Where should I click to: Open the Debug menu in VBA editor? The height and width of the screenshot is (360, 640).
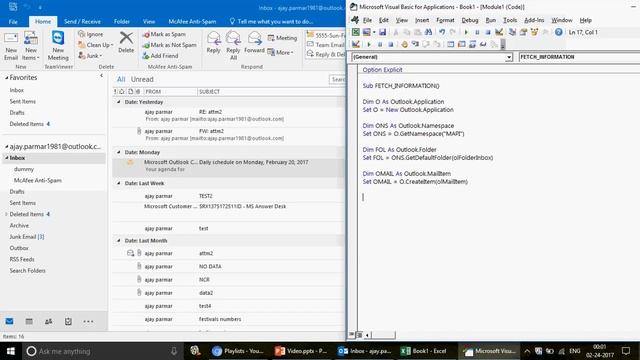click(x=470, y=20)
